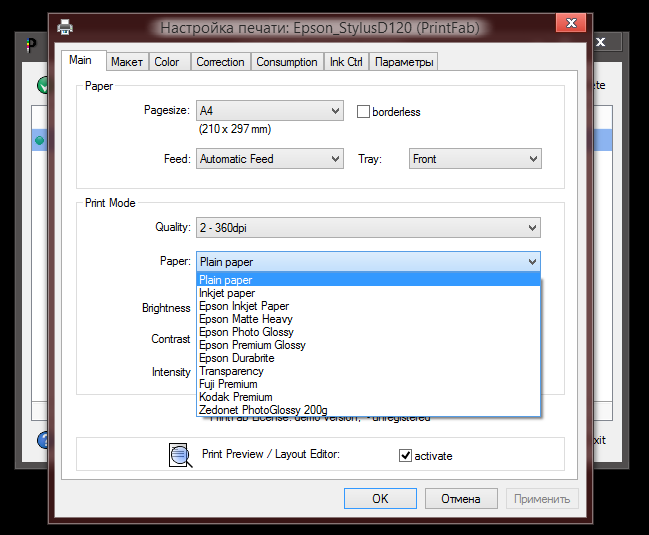Close the print settings dialog
This screenshot has height=535, width=649.
[x=571, y=23]
